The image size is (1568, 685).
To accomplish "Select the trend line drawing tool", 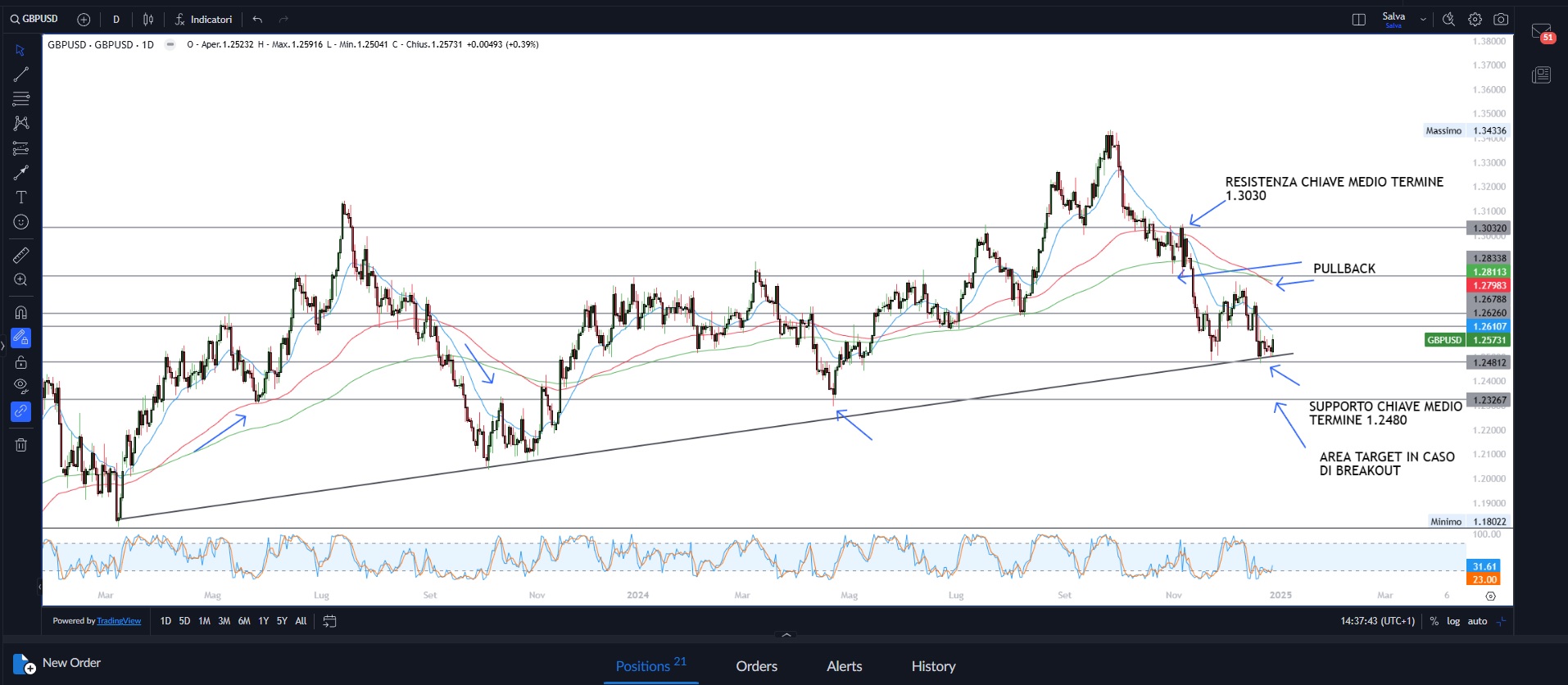I will (x=21, y=75).
